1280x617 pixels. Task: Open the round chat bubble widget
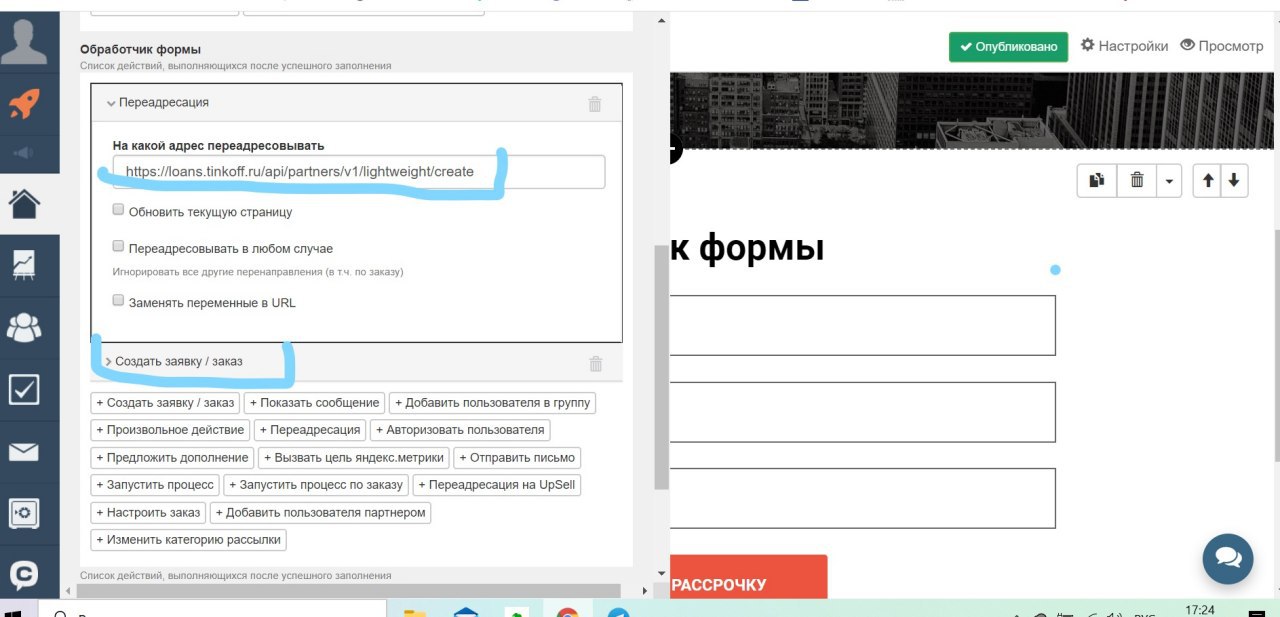1228,558
